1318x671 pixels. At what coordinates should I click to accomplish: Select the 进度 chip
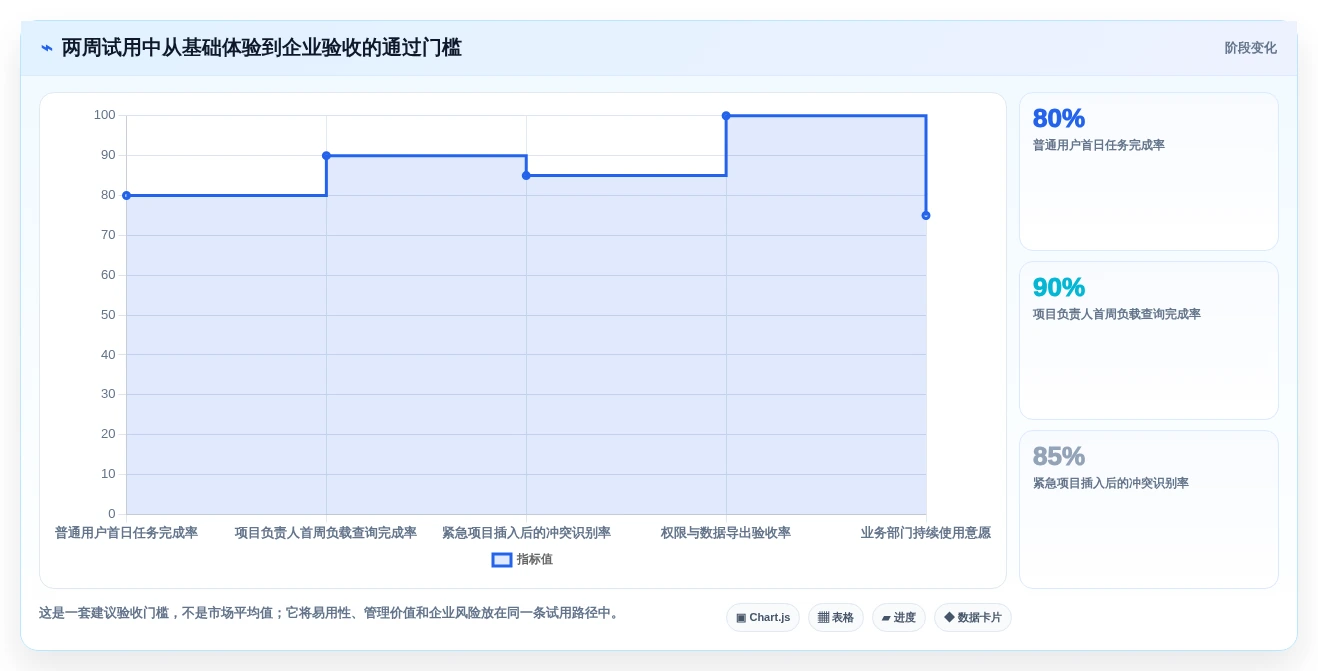(899, 617)
